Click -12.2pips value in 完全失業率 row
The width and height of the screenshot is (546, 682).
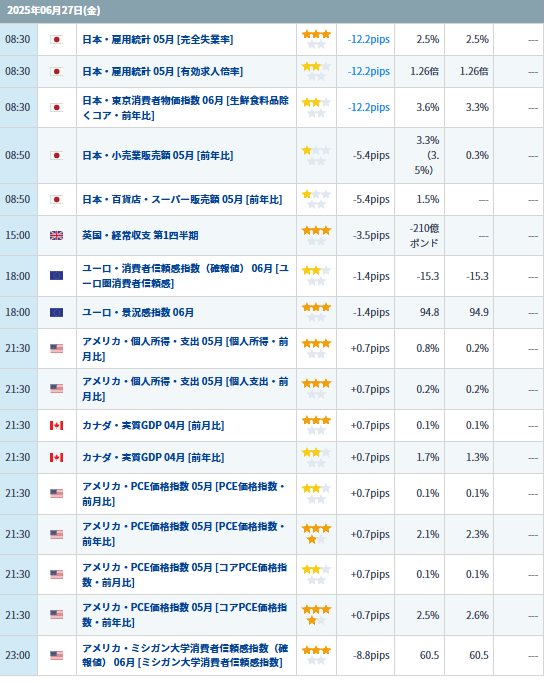(369, 40)
